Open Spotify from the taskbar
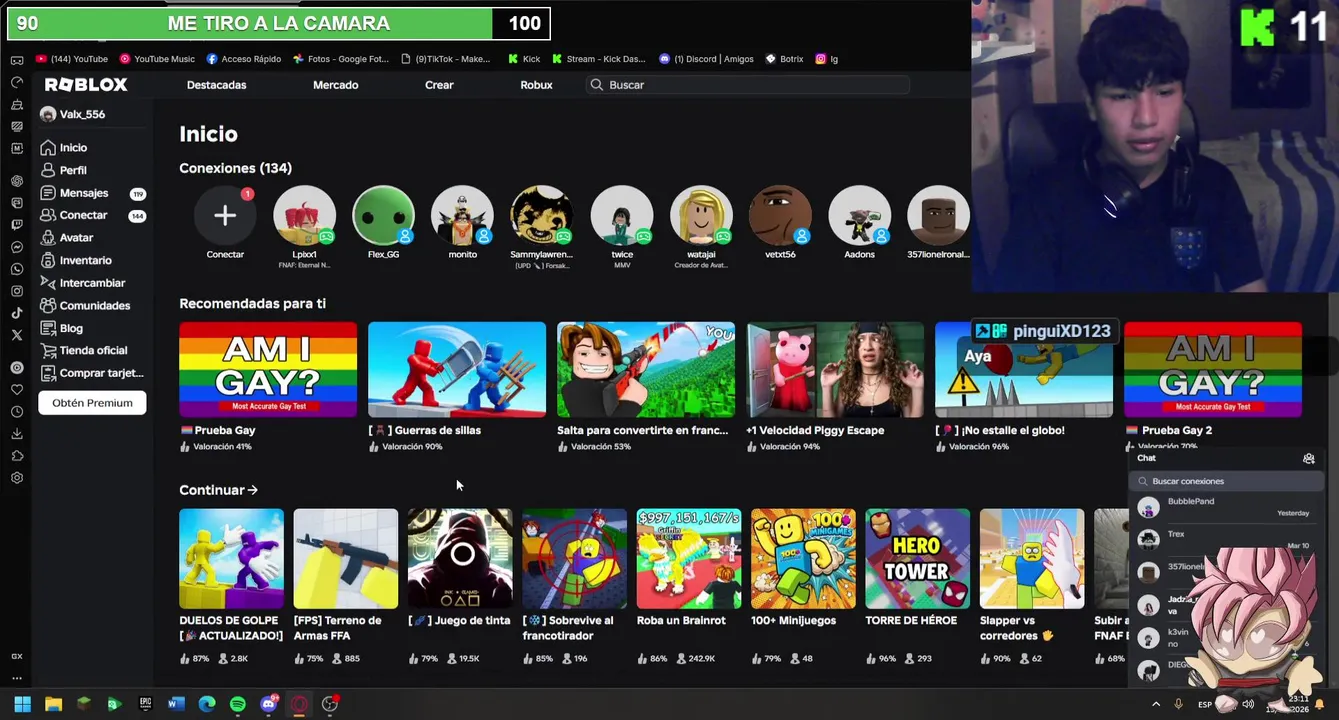The height and width of the screenshot is (720, 1339). 237,704
